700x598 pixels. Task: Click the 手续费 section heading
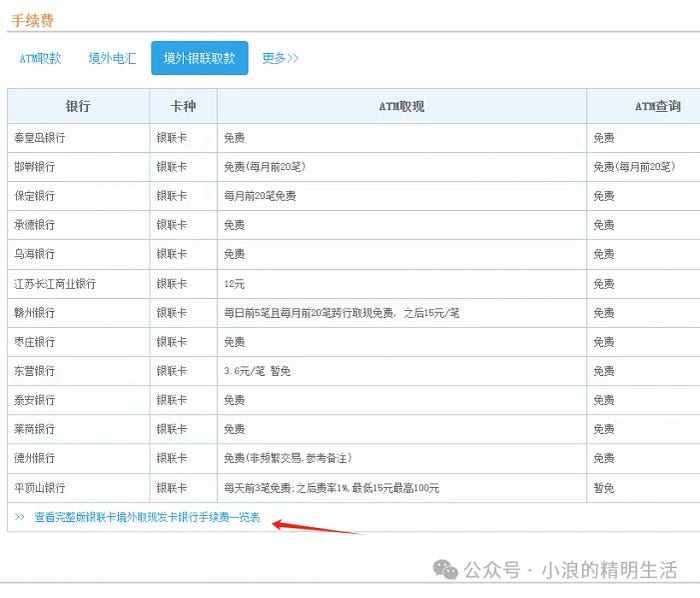[x=32, y=21]
